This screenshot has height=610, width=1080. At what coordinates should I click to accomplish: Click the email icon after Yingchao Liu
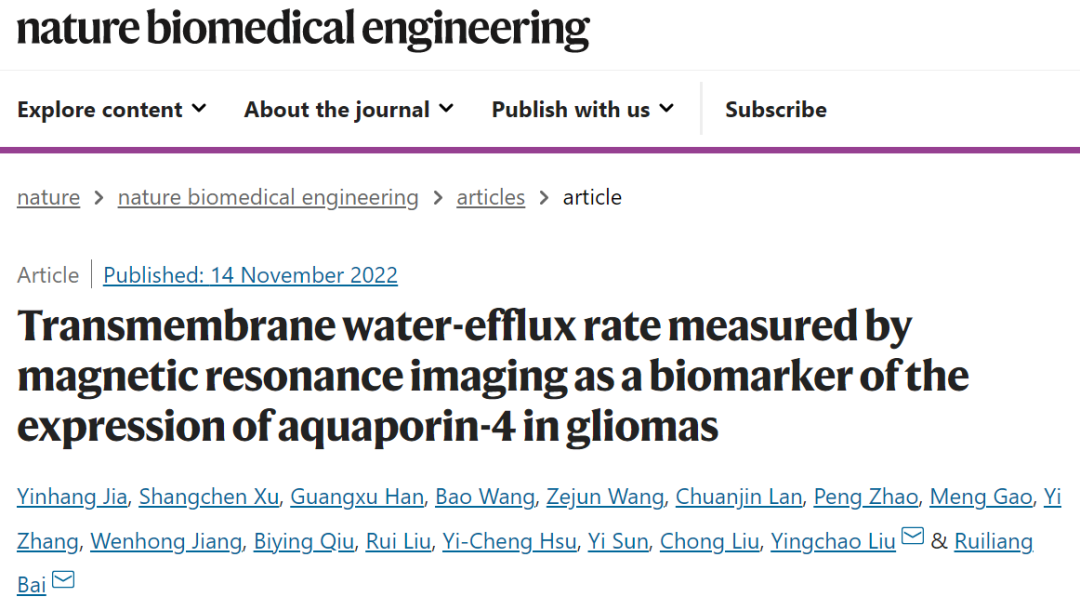pyautogui.click(x=912, y=537)
